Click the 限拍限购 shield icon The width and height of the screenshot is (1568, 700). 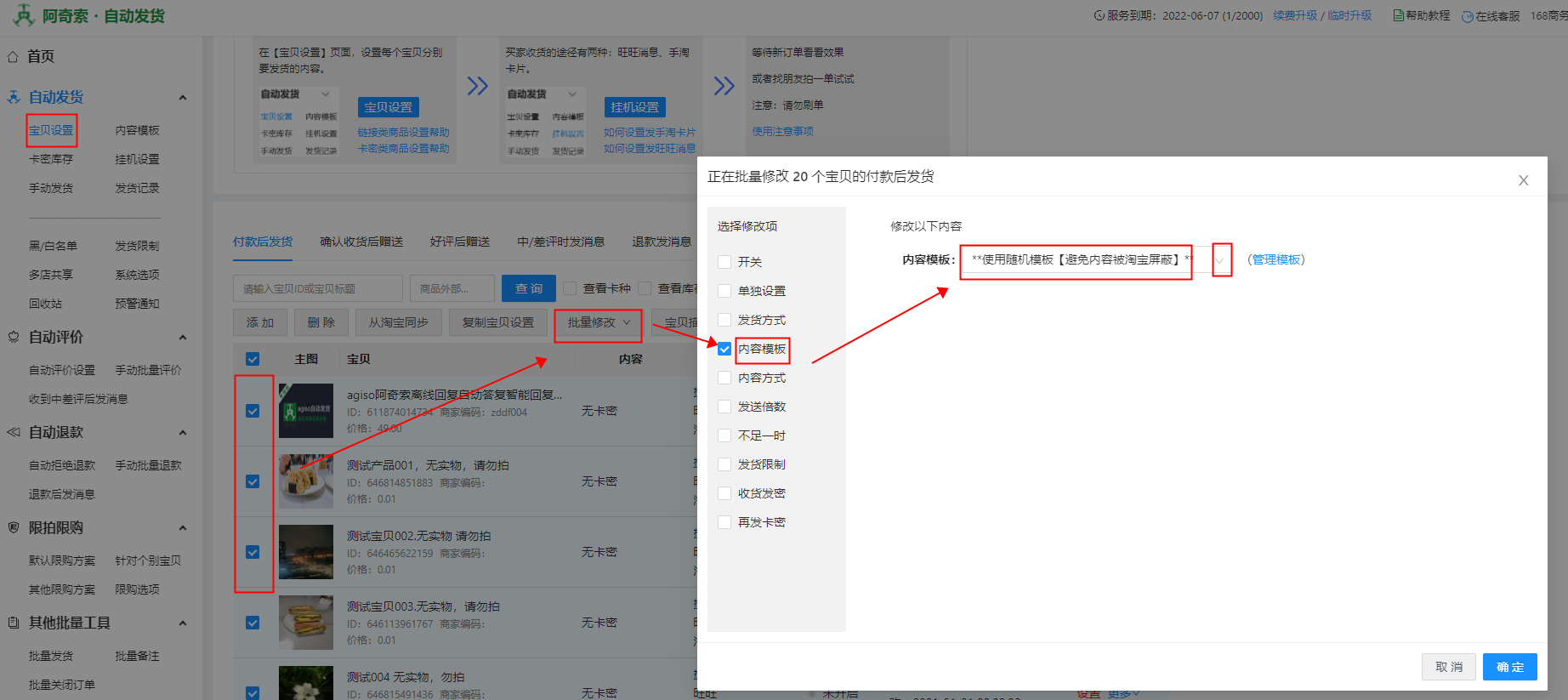[x=14, y=527]
